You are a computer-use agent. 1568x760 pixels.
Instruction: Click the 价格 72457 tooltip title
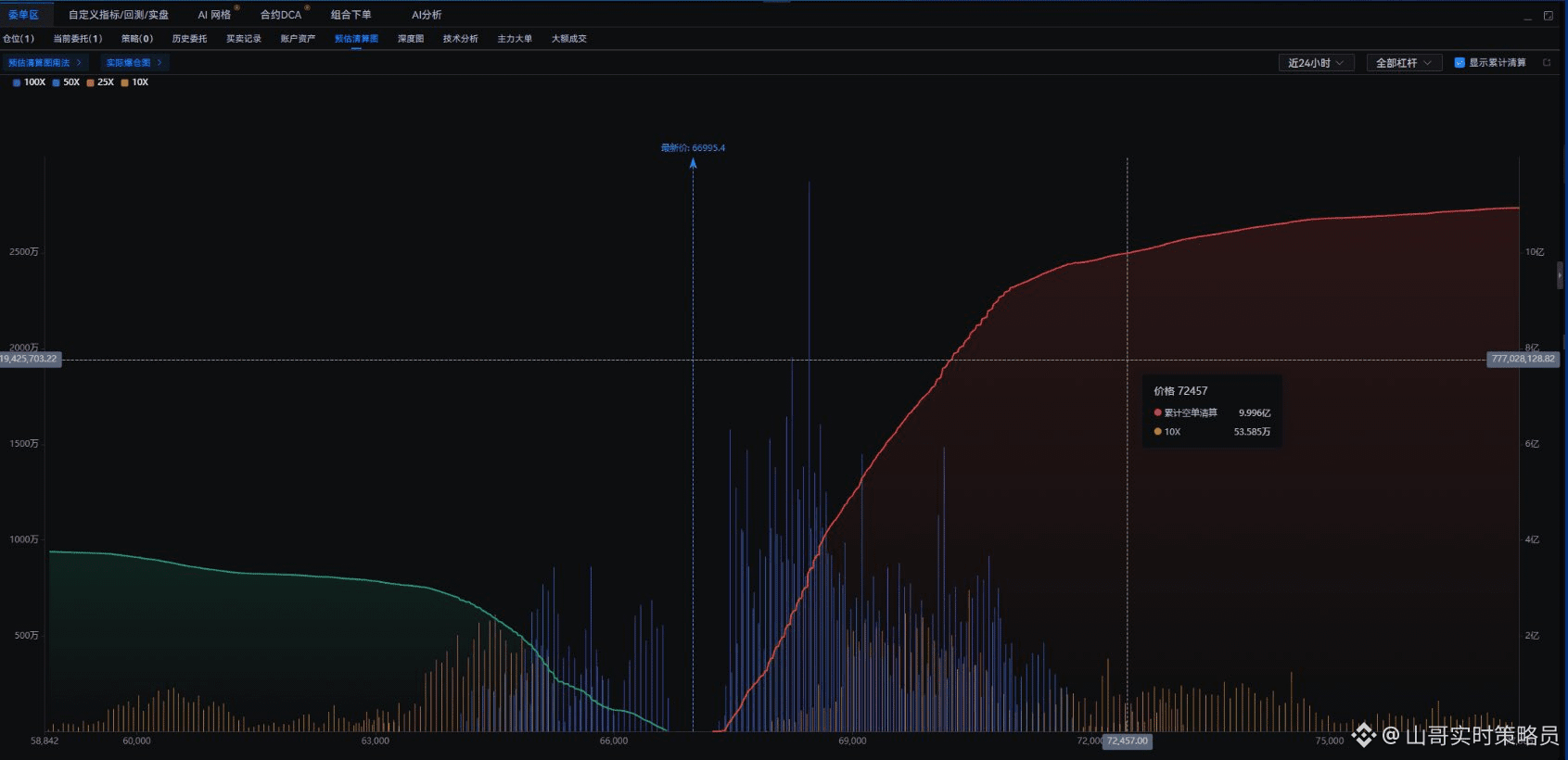click(x=1180, y=391)
